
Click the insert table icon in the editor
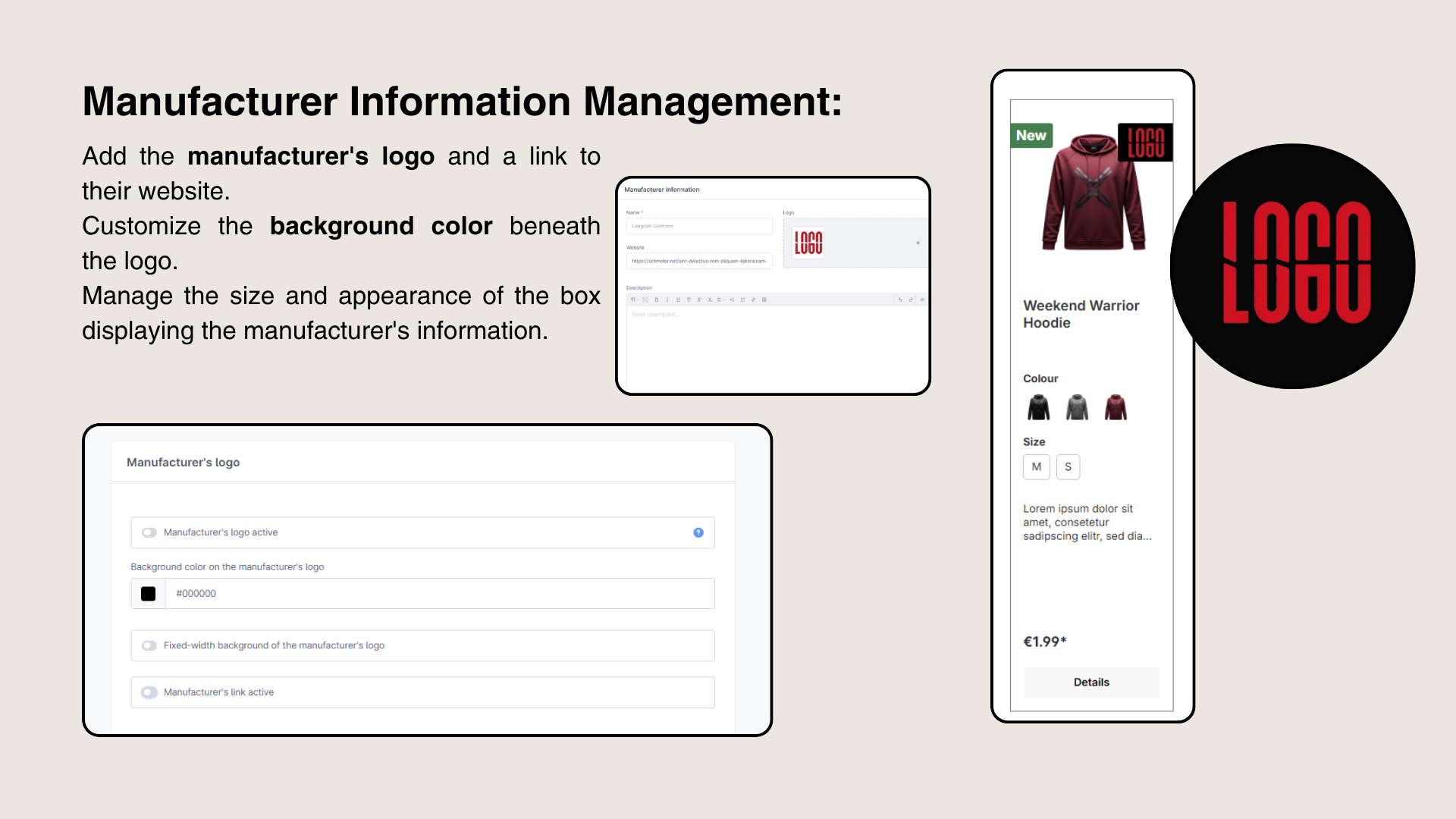(764, 300)
